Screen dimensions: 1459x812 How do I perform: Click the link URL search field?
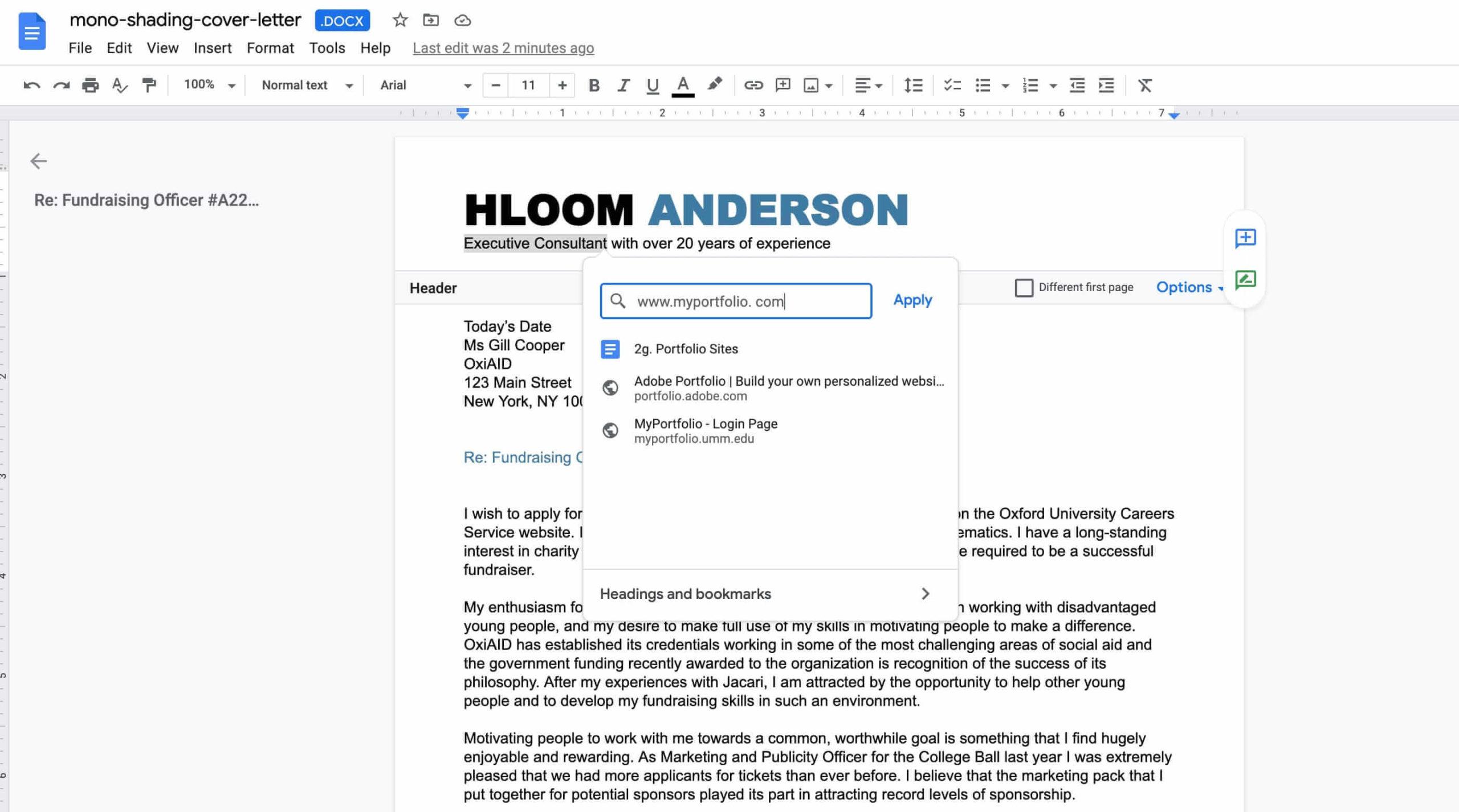(x=736, y=301)
